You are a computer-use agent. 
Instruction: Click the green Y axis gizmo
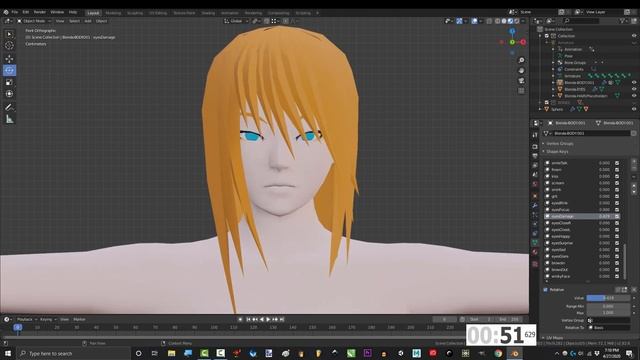512,42
